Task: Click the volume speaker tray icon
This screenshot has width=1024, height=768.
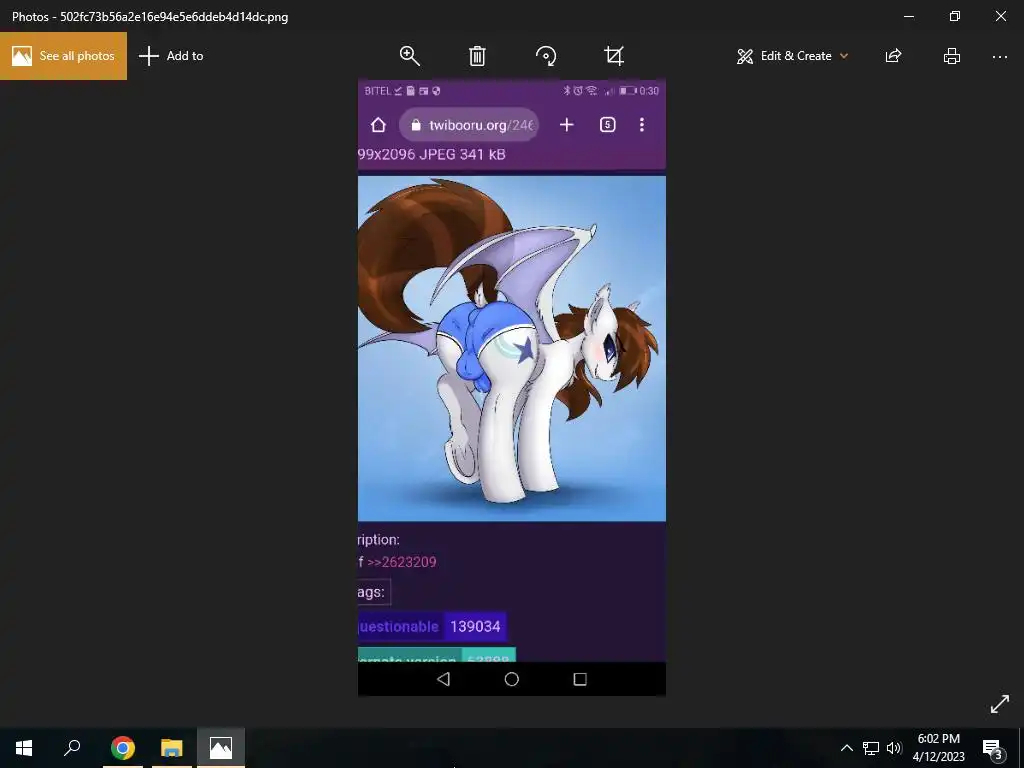Action: coord(894,748)
